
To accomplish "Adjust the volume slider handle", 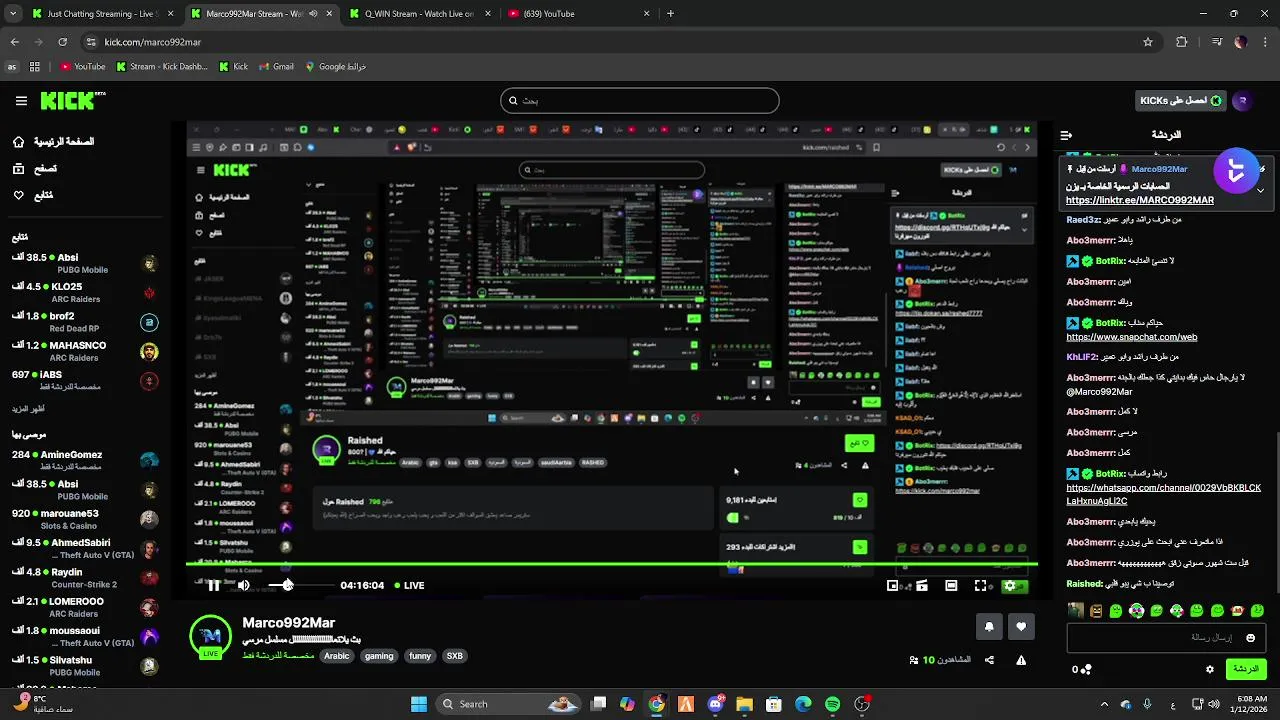I will click(288, 585).
